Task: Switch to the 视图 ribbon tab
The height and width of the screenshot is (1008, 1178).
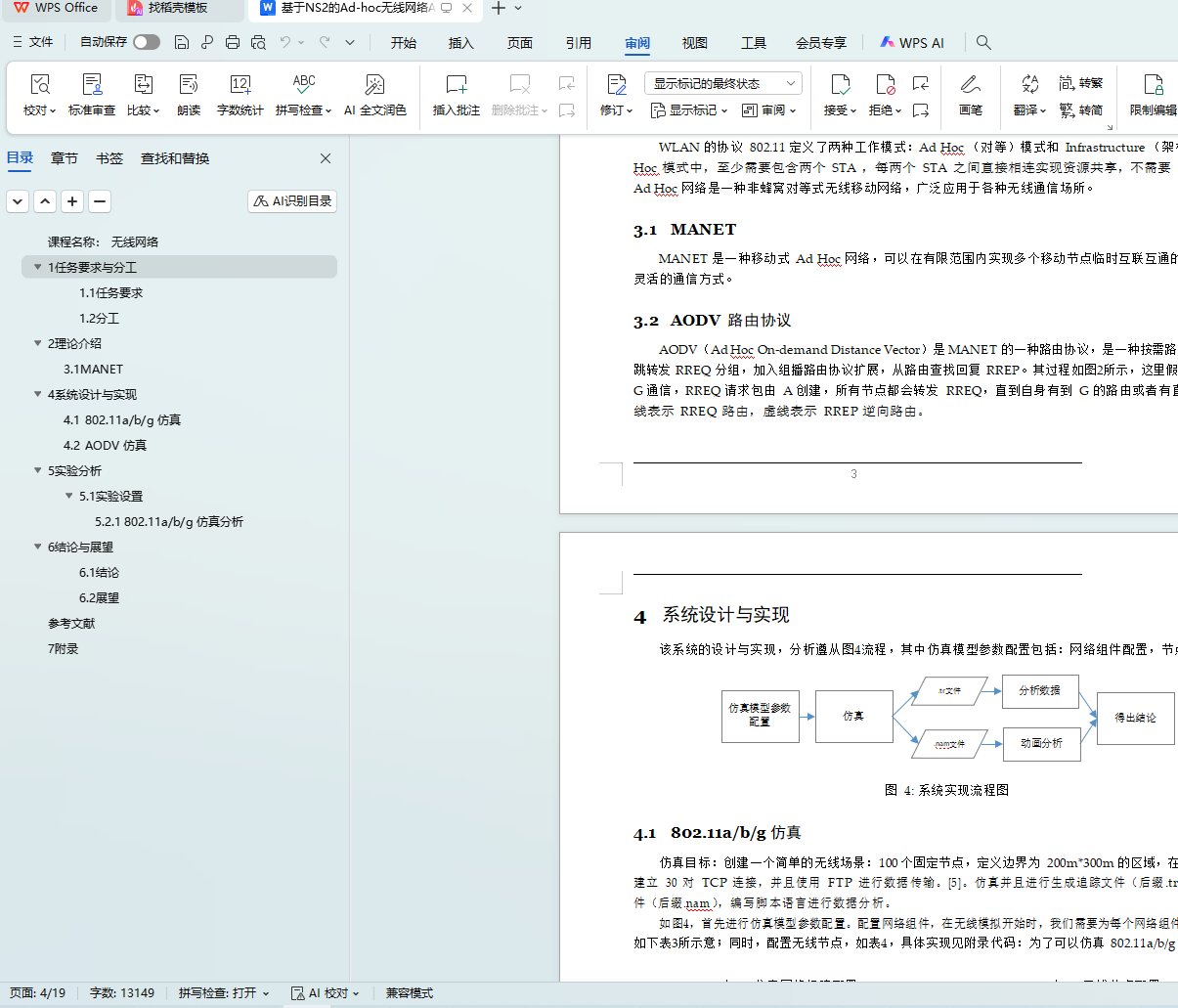Action: (x=694, y=42)
